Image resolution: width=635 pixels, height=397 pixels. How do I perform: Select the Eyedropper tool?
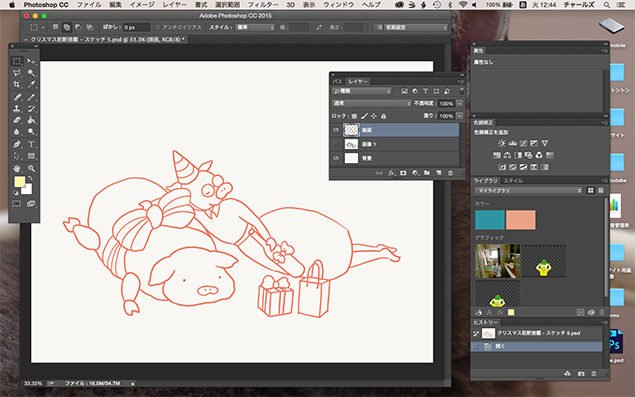pyautogui.click(x=32, y=85)
